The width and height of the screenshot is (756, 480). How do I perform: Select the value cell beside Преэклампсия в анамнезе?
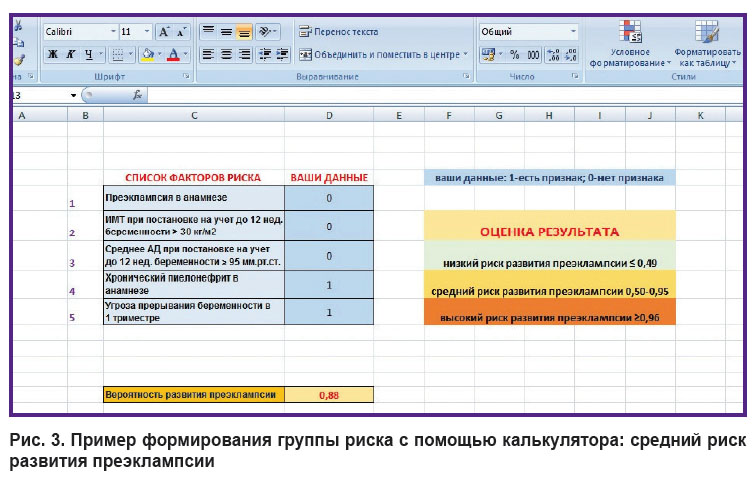coord(329,198)
